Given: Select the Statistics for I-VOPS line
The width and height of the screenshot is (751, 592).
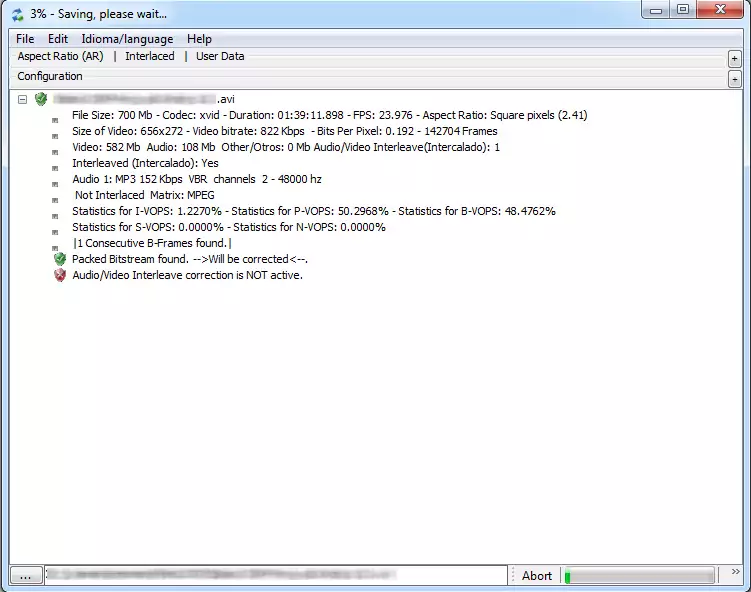Looking at the screenshot, I should tap(313, 211).
